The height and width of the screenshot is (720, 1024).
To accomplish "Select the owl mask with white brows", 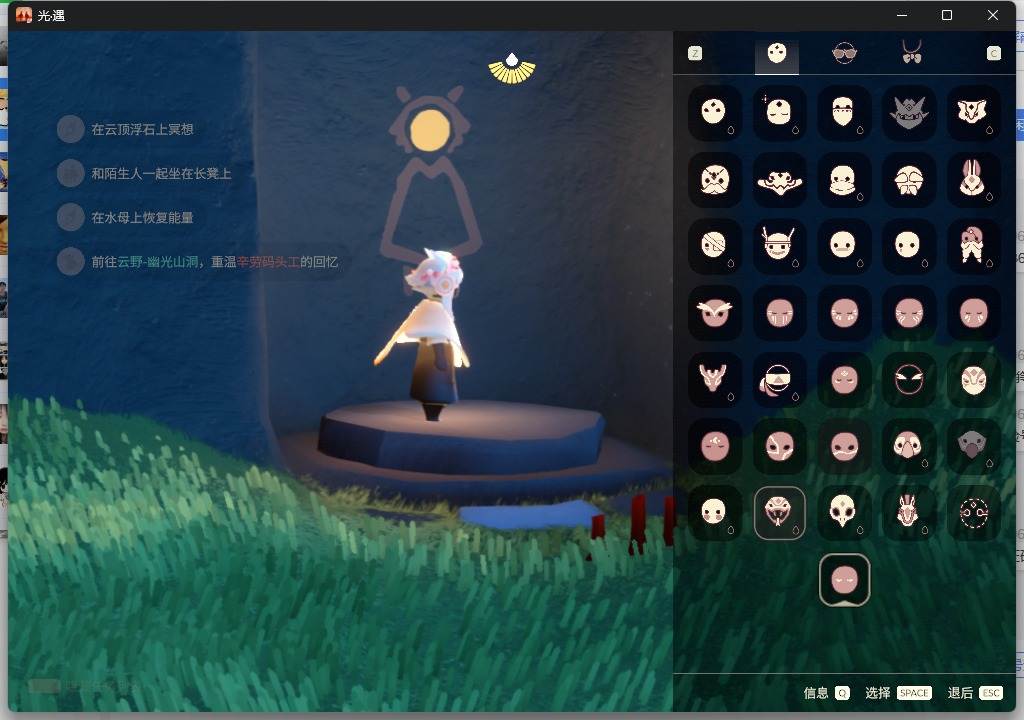I will pos(714,313).
